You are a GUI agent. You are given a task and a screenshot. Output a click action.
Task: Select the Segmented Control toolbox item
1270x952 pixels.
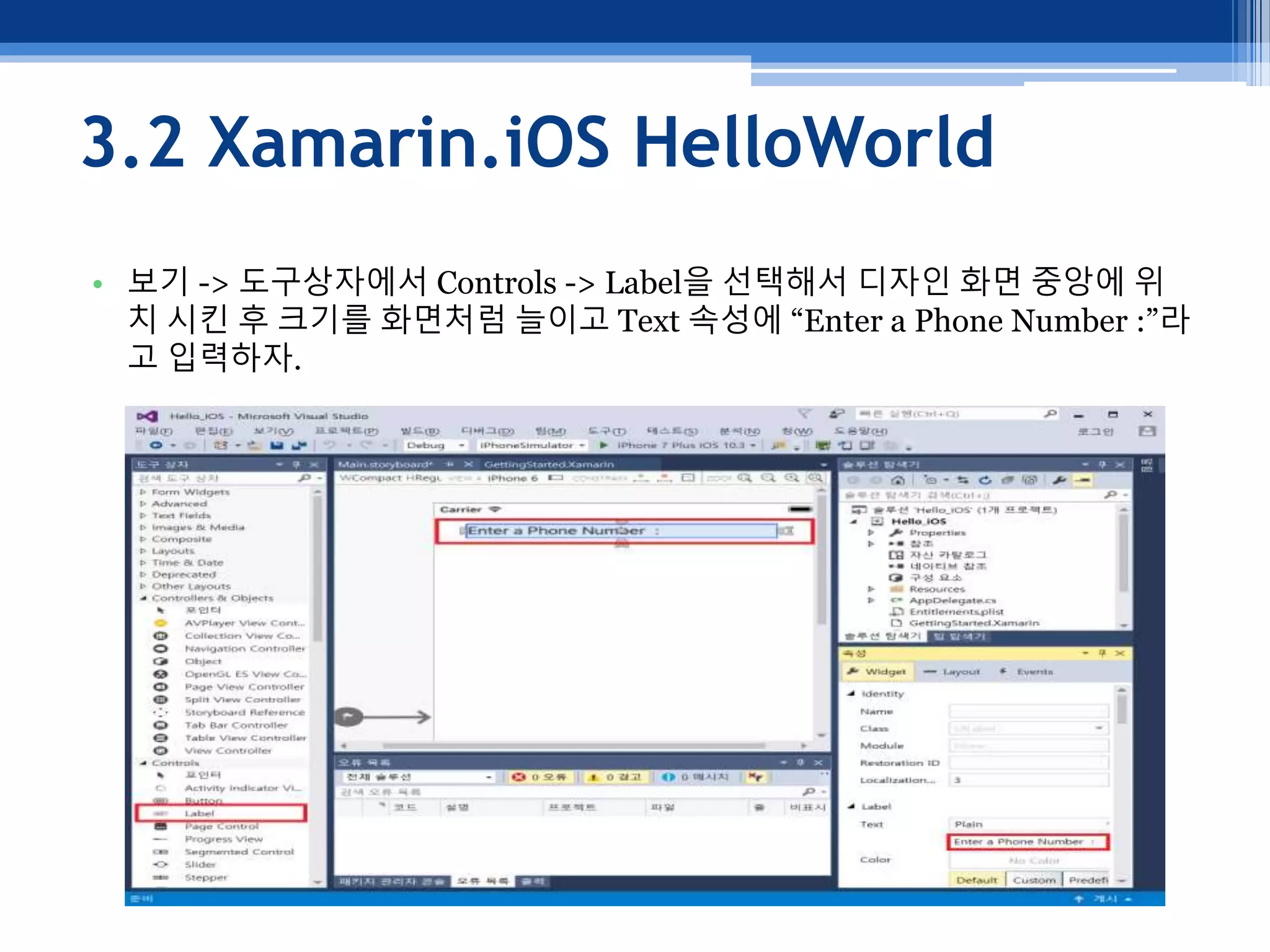point(239,852)
